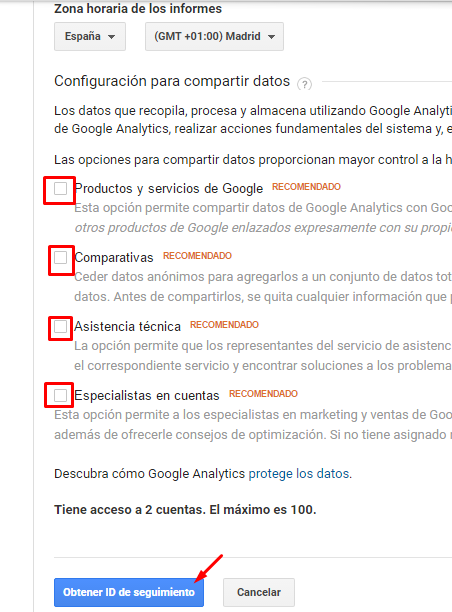
Task: Click the Asistencia técnica label text
Action: click(127, 327)
